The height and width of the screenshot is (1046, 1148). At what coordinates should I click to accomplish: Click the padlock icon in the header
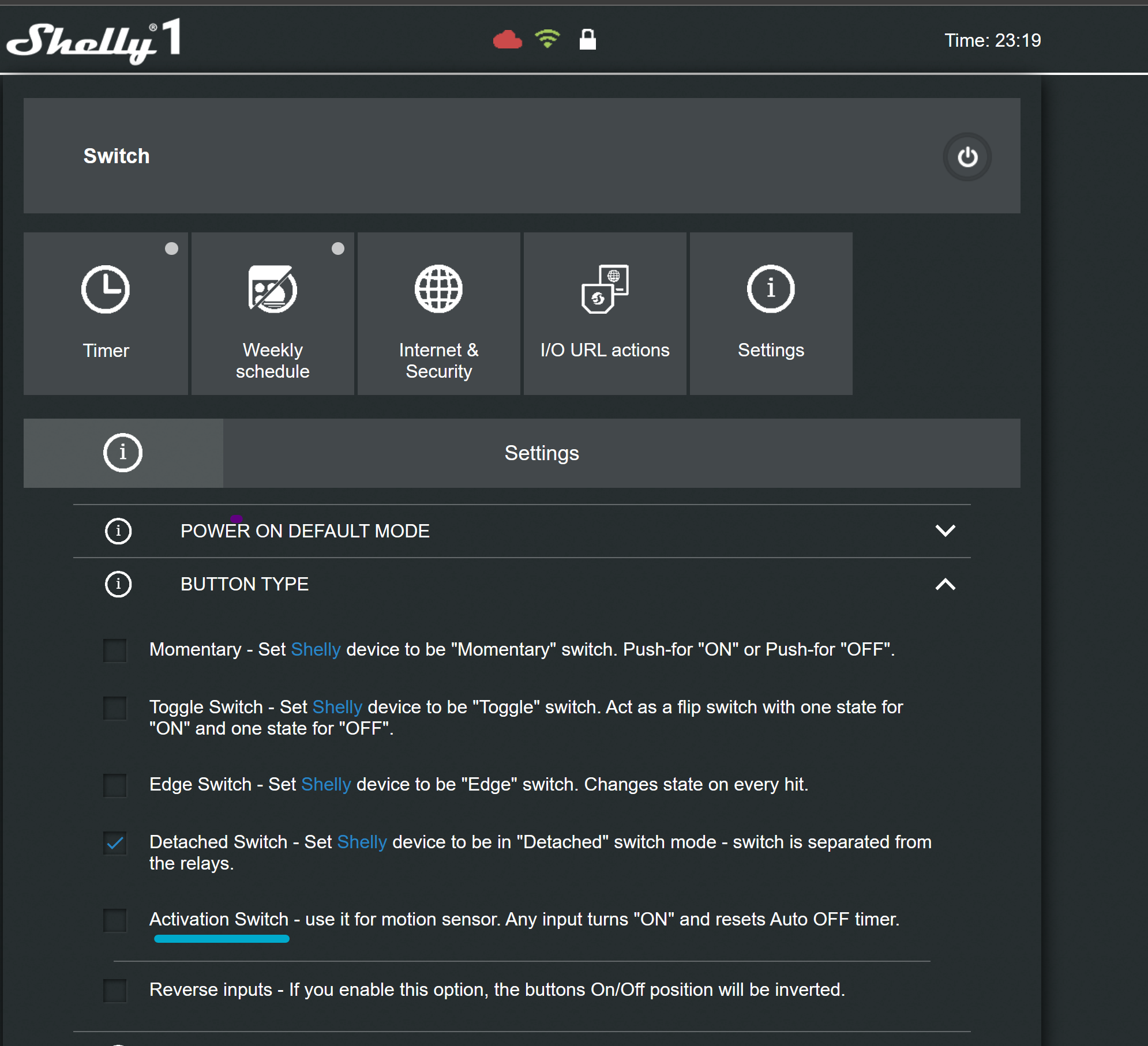(587, 39)
